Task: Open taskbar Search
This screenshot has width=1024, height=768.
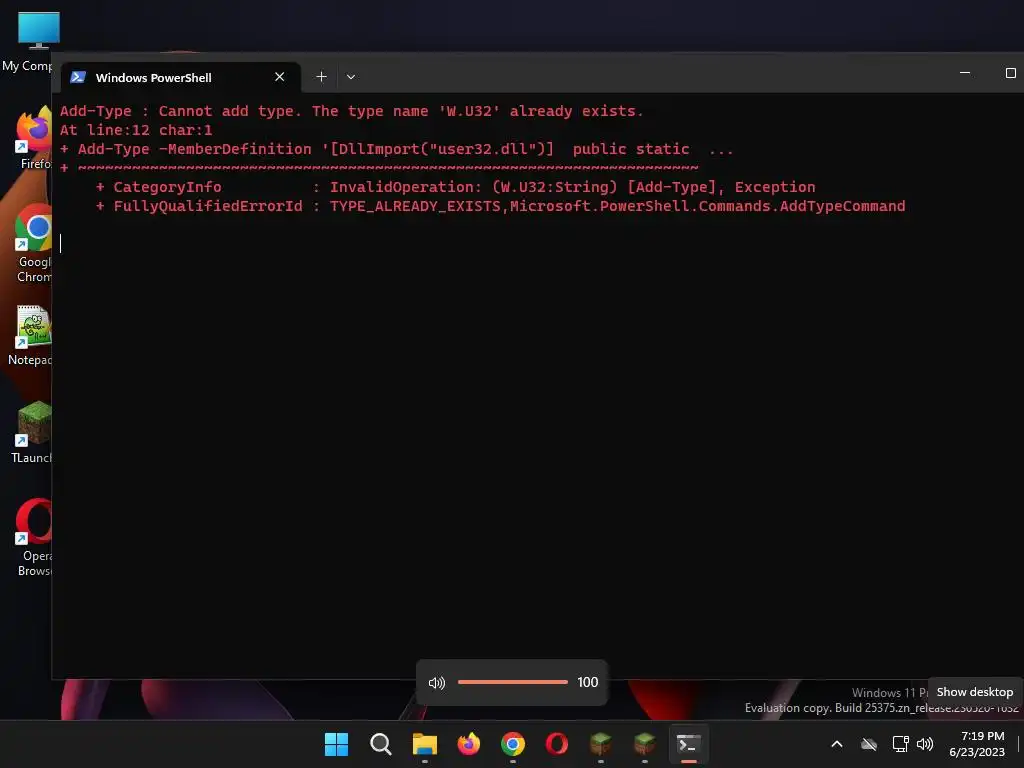Action: (x=380, y=744)
